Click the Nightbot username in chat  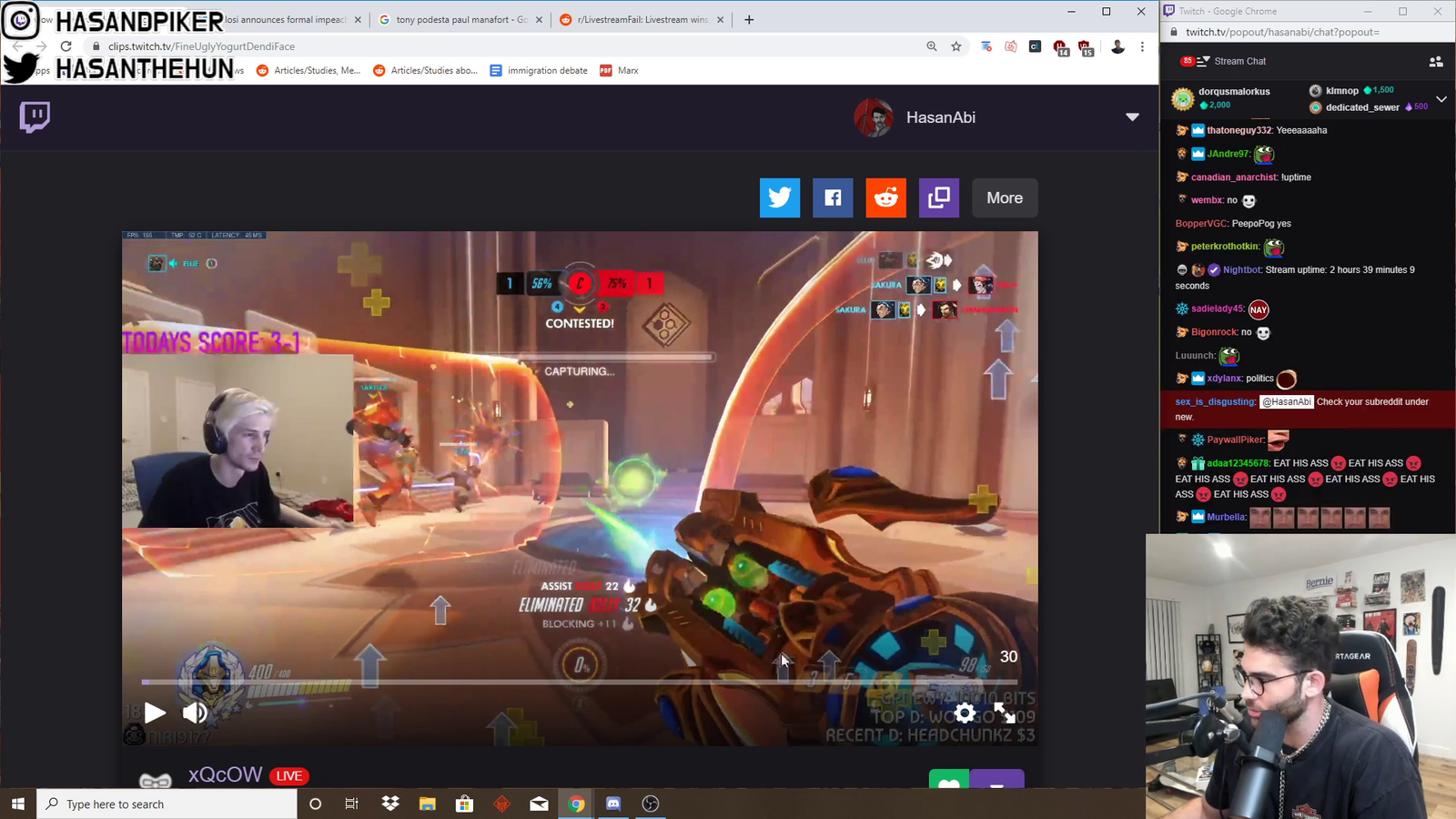coord(1242,270)
